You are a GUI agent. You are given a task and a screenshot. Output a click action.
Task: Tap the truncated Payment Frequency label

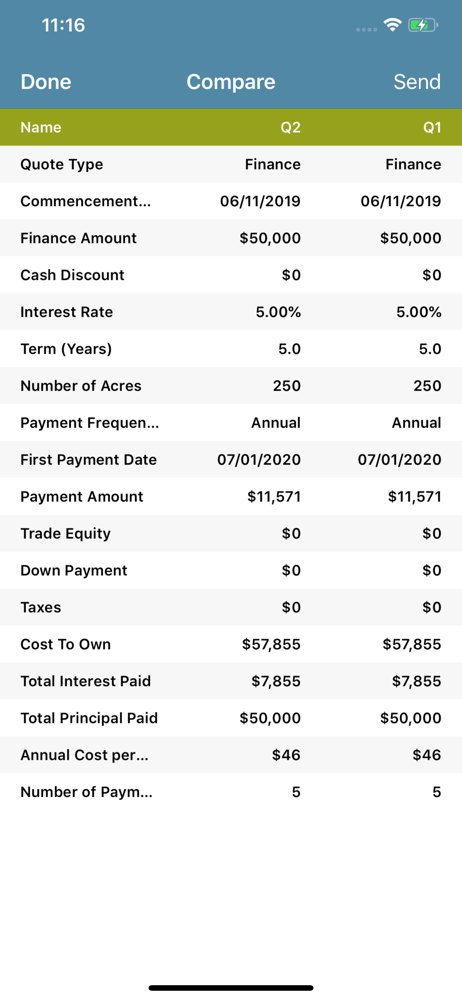[89, 423]
